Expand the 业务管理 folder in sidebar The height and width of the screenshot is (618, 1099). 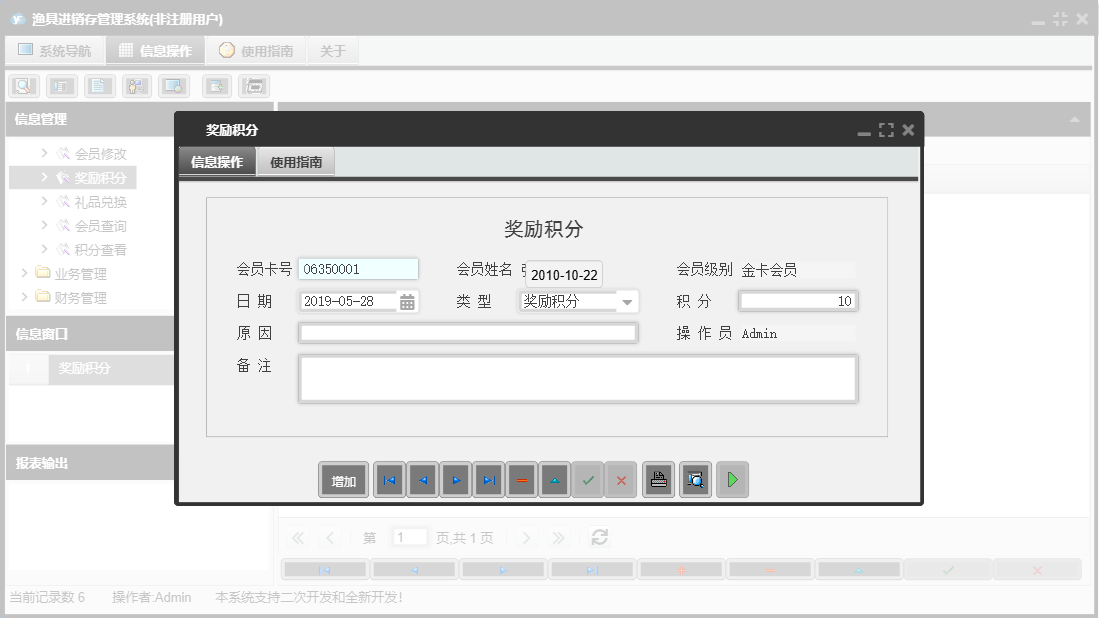[x=24, y=273]
